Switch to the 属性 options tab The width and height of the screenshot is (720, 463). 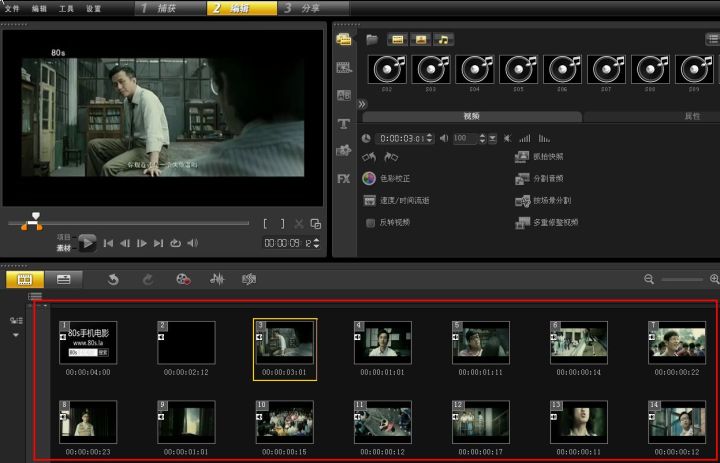pyautogui.click(x=692, y=117)
